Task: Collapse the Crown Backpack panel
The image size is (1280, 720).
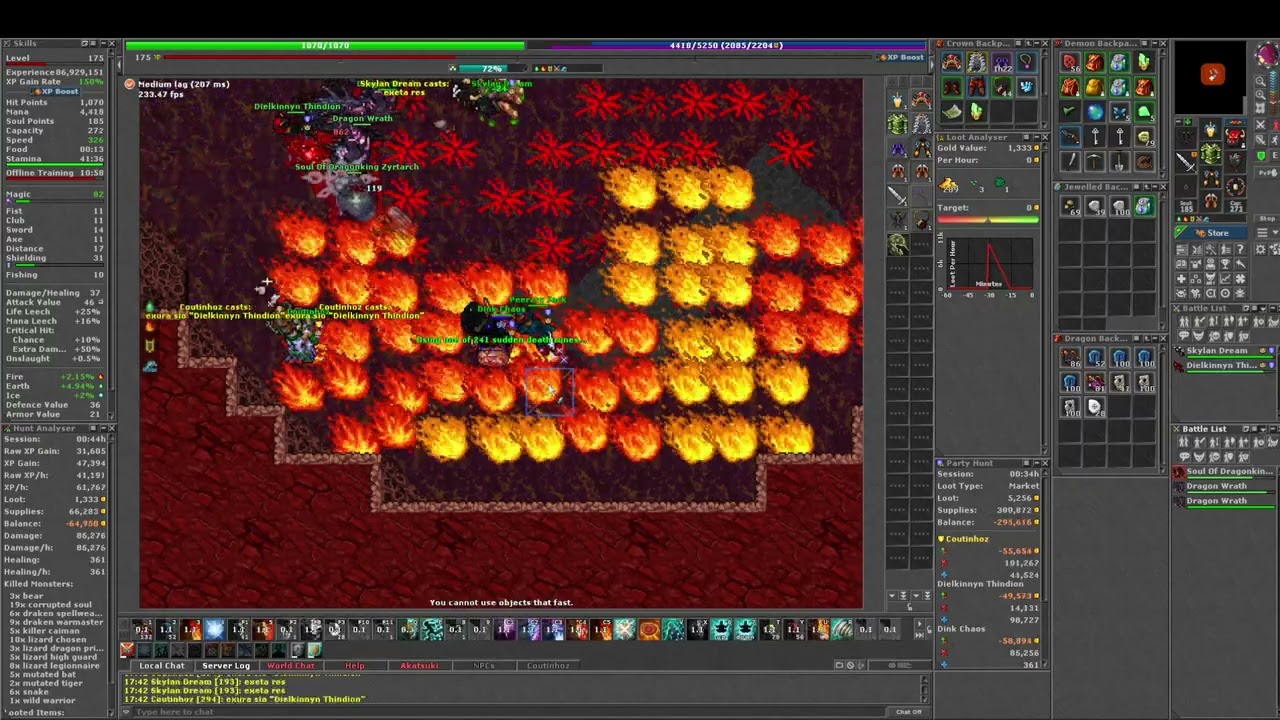Action: tap(1035, 44)
